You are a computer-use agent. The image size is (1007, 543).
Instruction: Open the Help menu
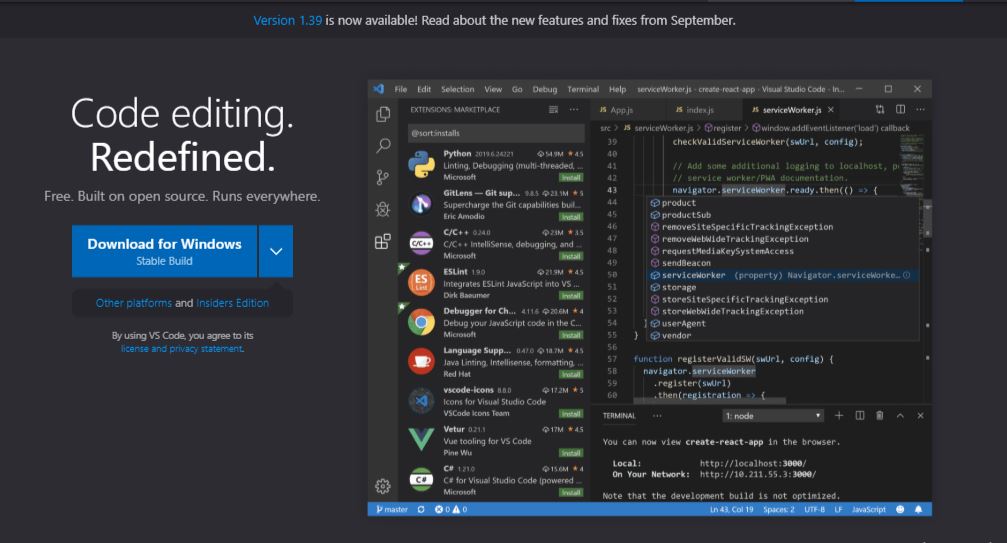617,89
